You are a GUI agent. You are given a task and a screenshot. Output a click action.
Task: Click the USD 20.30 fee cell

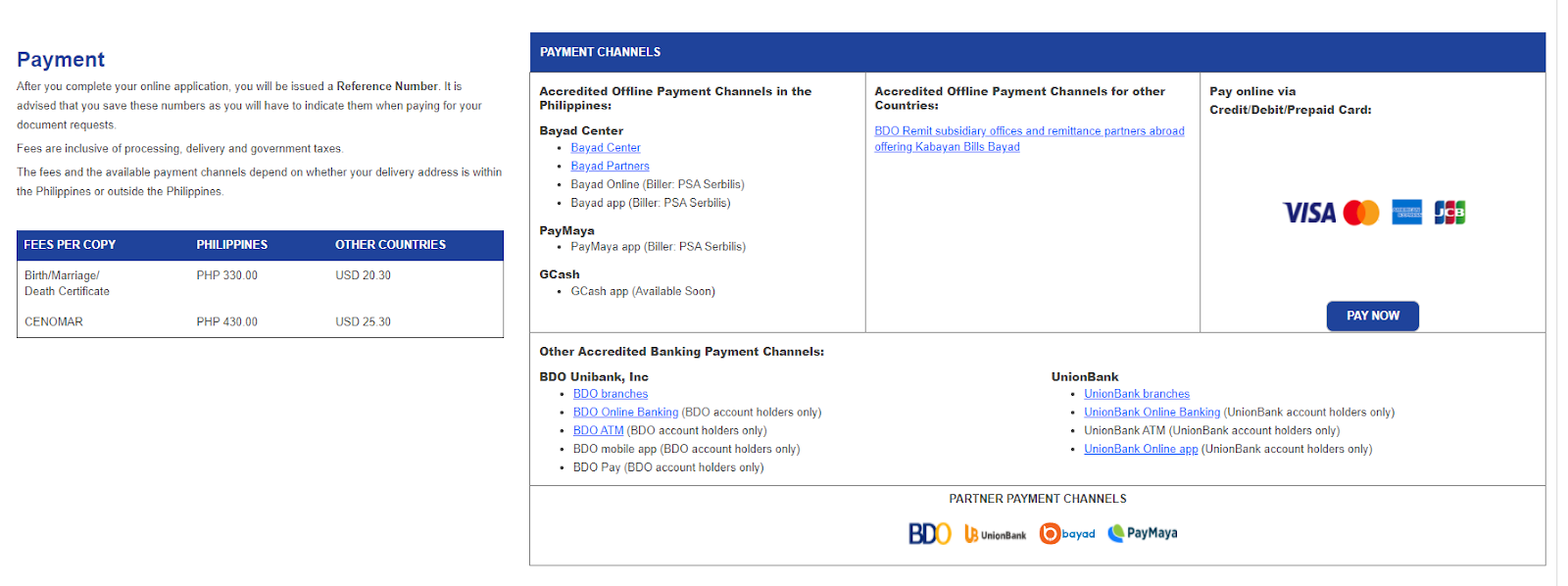click(x=363, y=275)
